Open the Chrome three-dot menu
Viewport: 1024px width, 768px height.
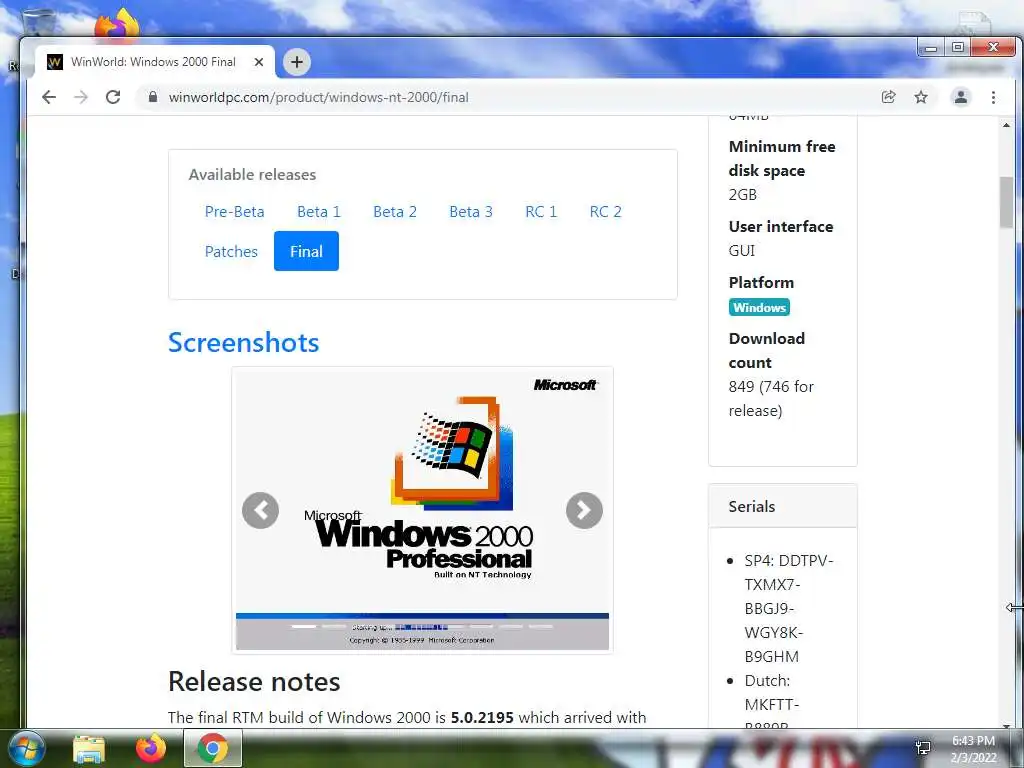pyautogui.click(x=993, y=97)
